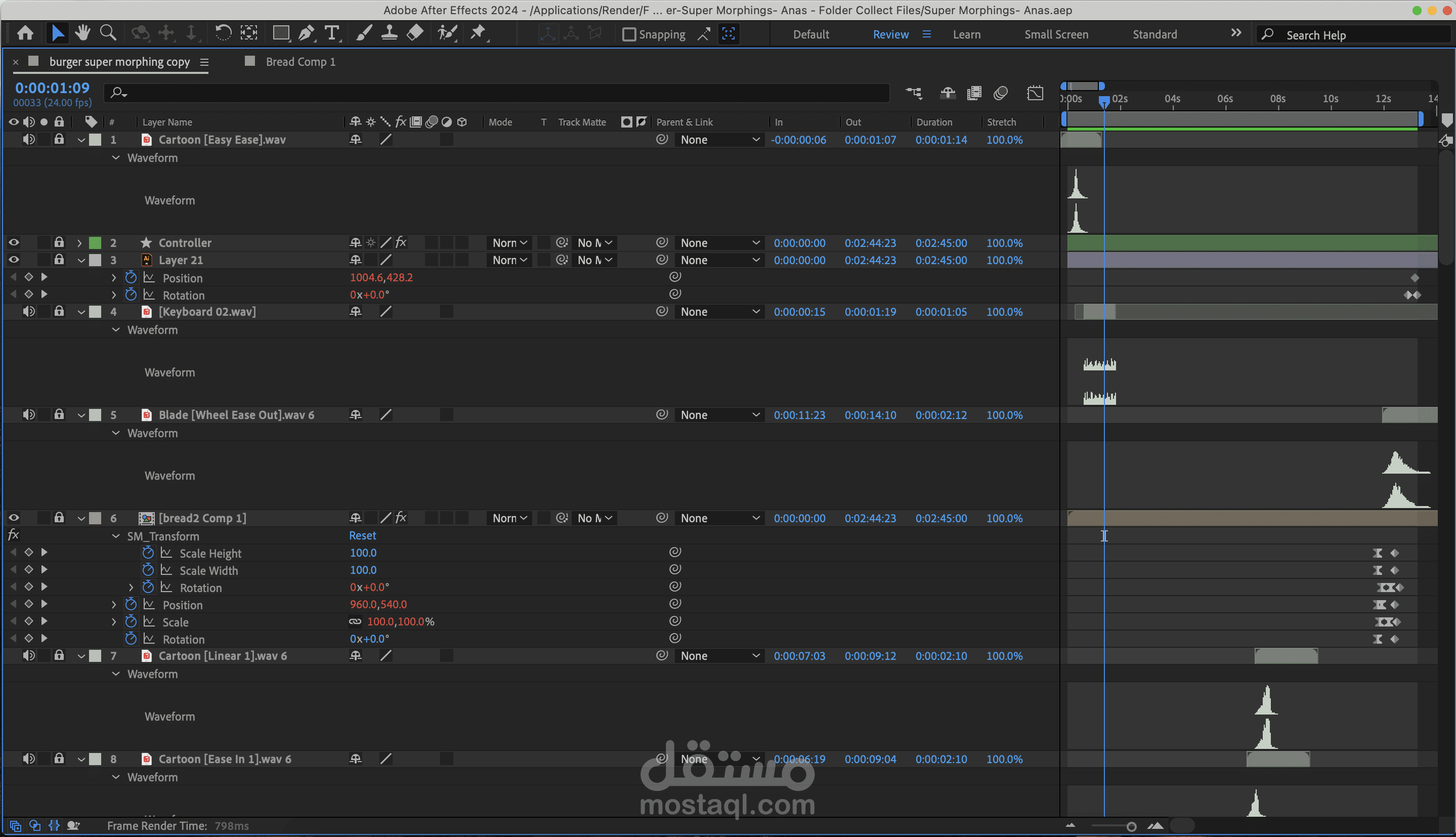The image size is (1456, 837).
Task: Click the current timecode 0:00:01:09
Action: click(52, 88)
